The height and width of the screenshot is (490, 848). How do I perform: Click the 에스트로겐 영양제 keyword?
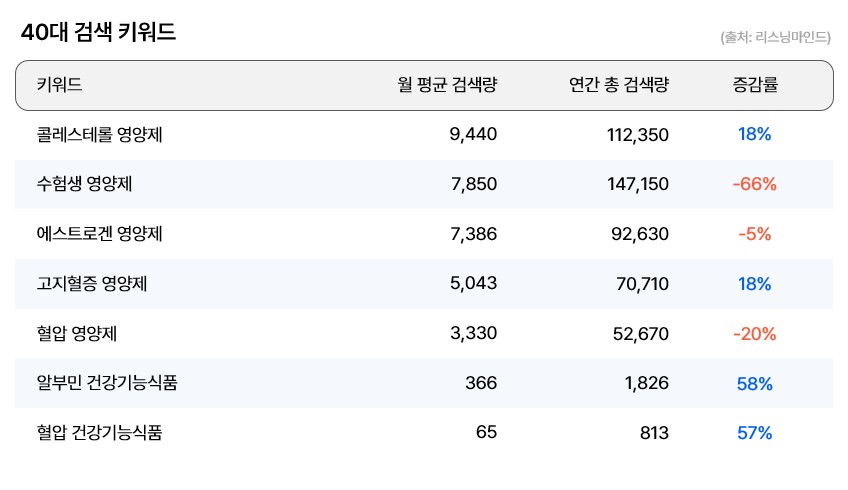point(99,234)
